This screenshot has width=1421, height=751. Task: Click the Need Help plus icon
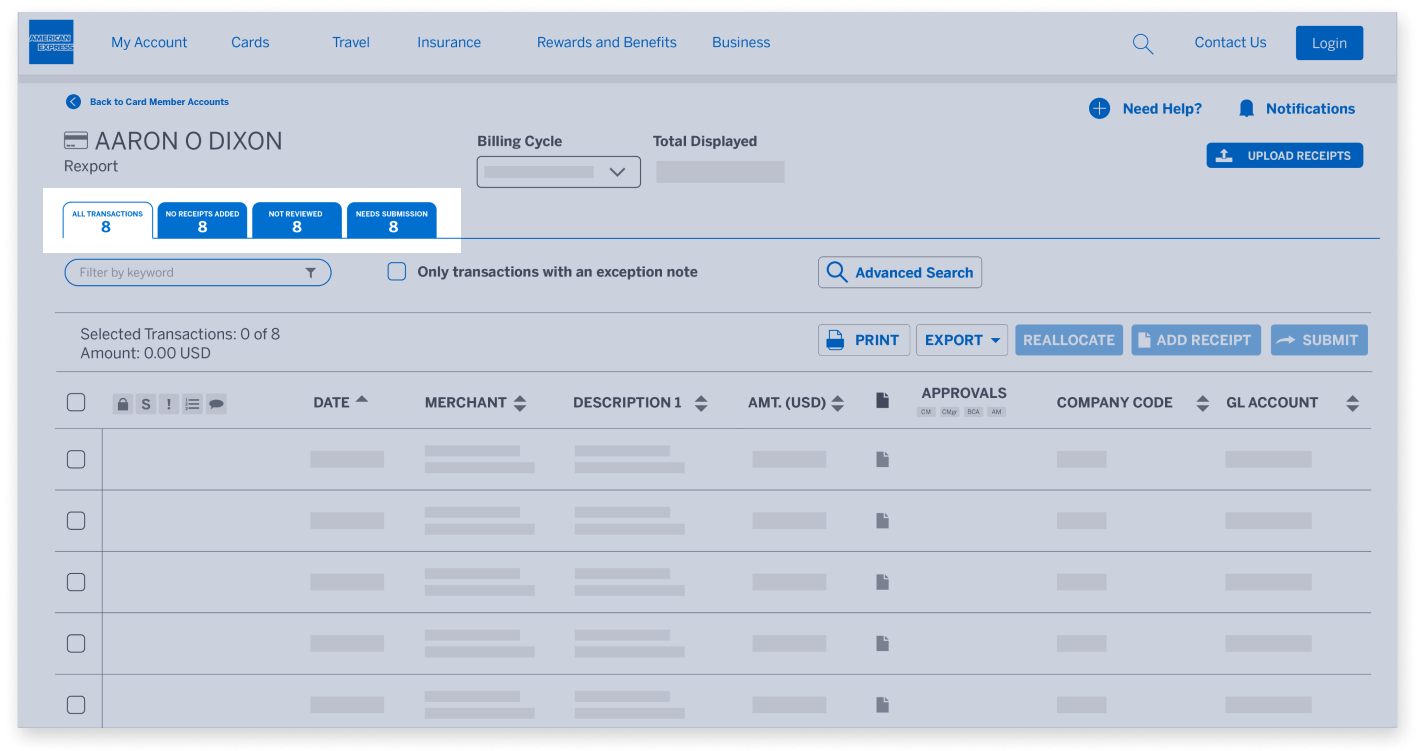pos(1099,109)
